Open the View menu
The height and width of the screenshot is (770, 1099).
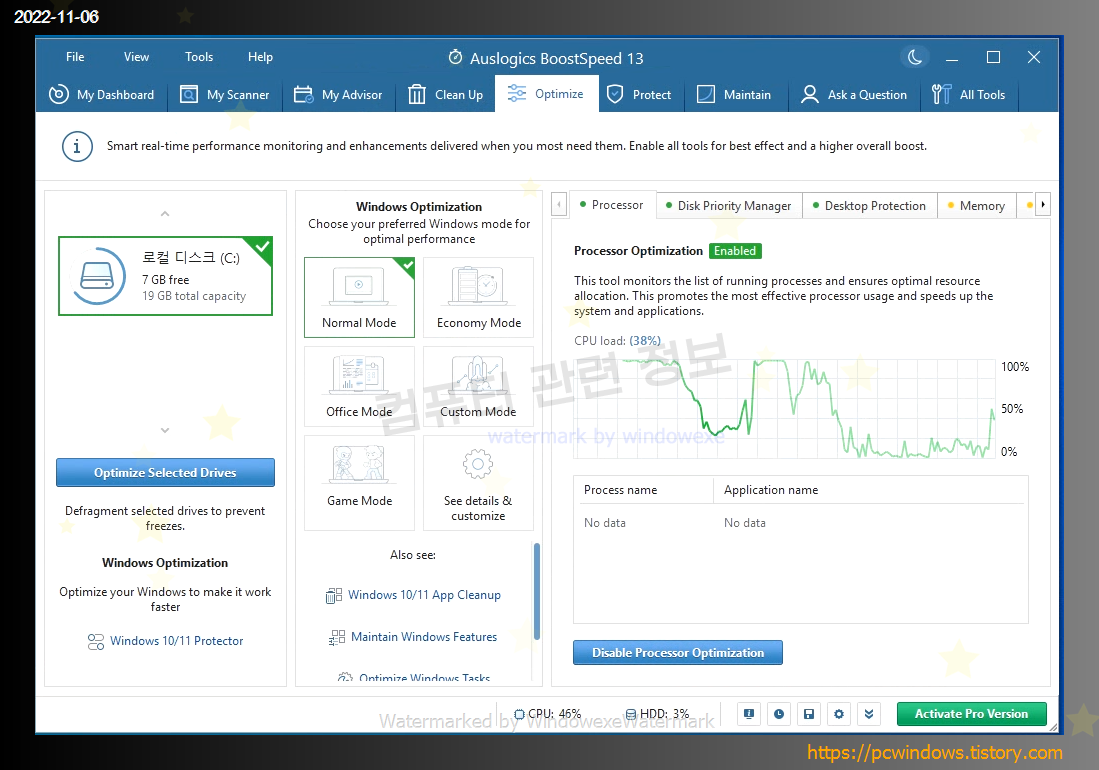[x=136, y=57]
